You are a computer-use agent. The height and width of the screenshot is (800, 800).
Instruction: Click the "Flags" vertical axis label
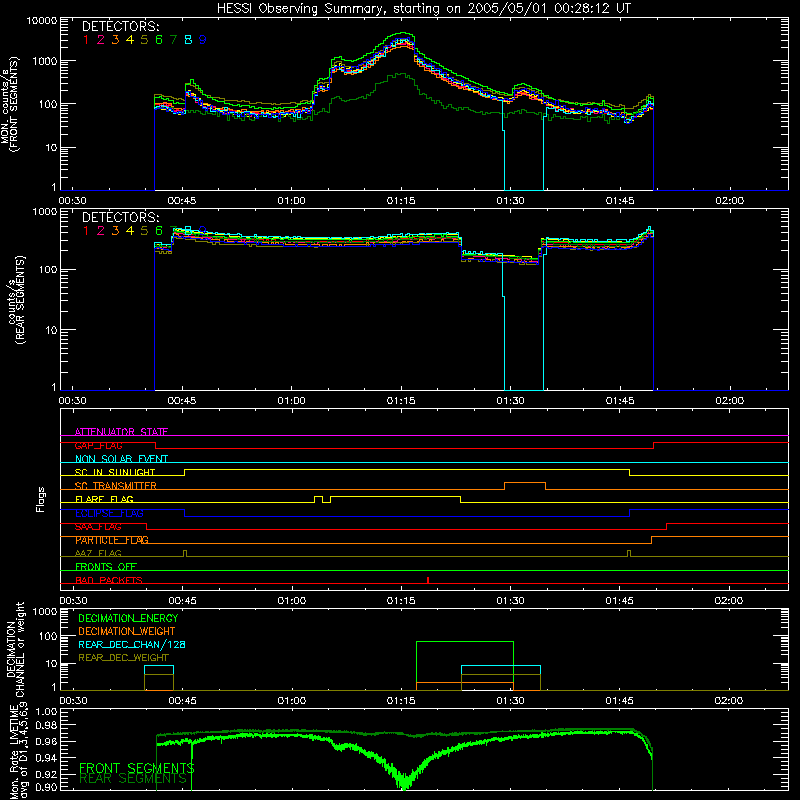click(x=41, y=499)
